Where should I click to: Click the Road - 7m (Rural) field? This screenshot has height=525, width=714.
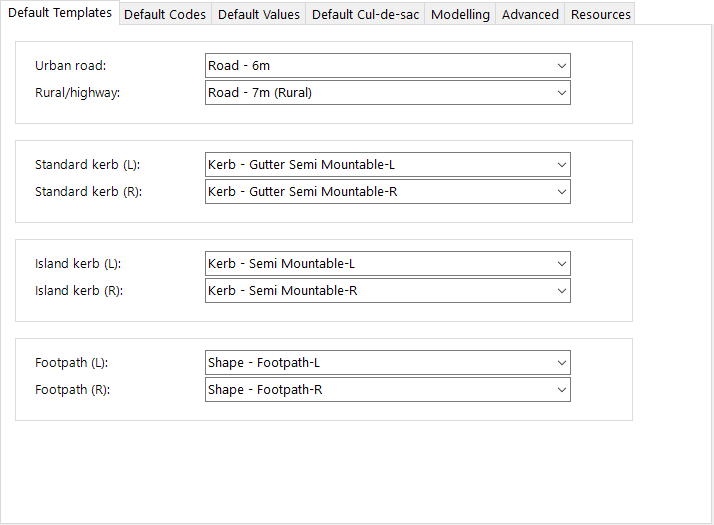pyautogui.click(x=388, y=92)
